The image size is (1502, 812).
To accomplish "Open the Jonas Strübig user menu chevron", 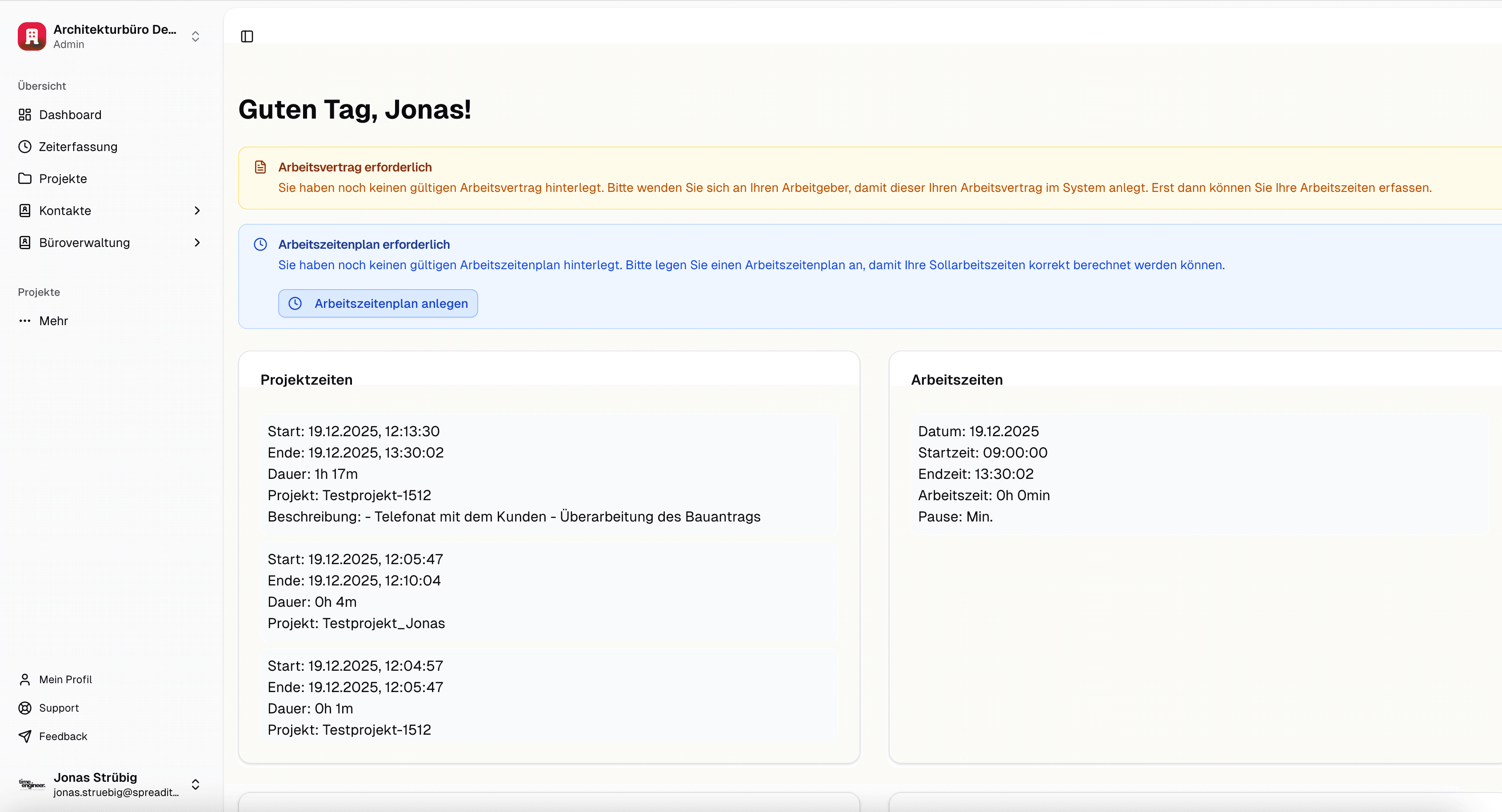I will (x=196, y=784).
